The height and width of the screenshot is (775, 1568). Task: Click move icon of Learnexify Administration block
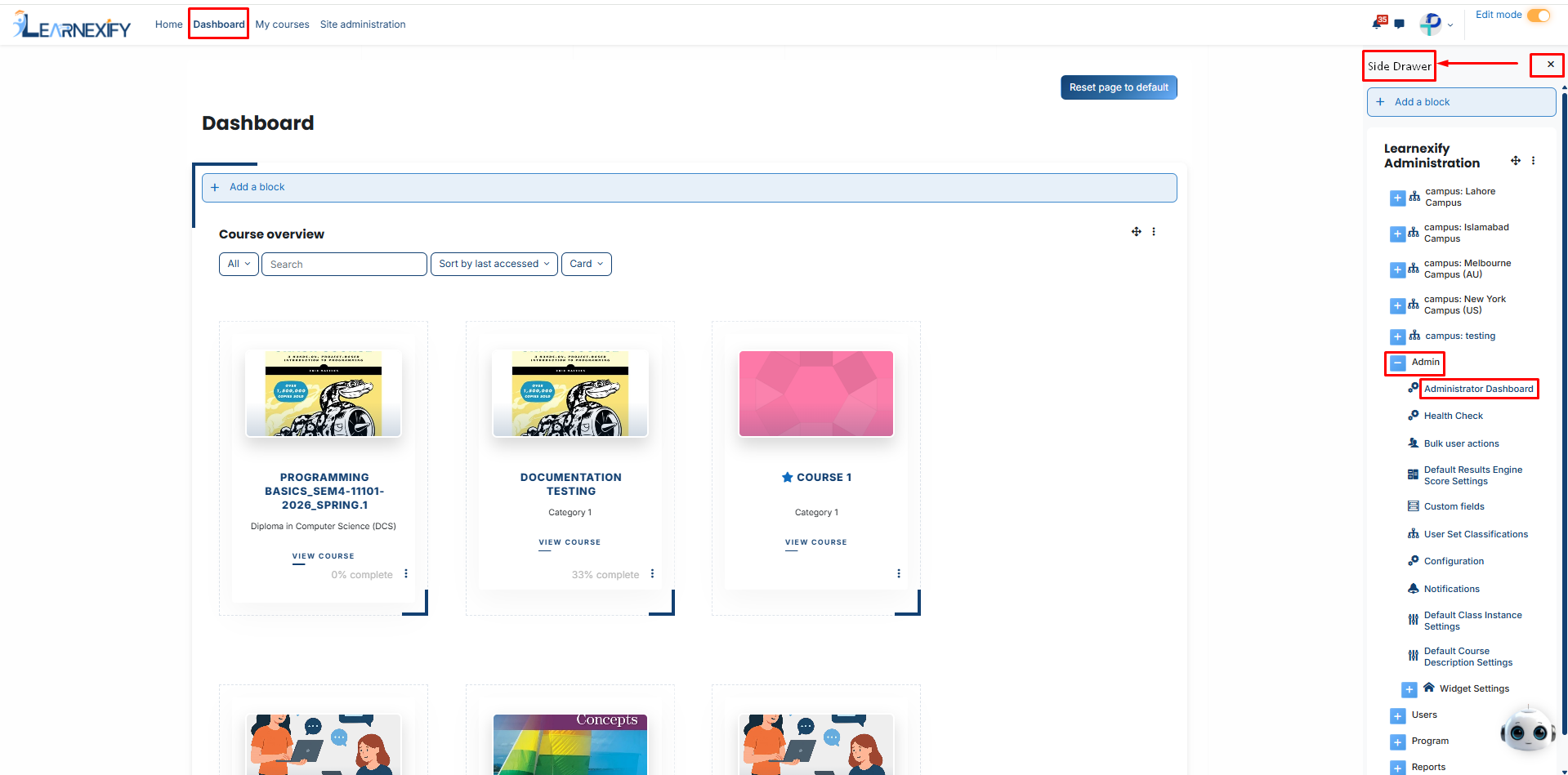[x=1516, y=161]
